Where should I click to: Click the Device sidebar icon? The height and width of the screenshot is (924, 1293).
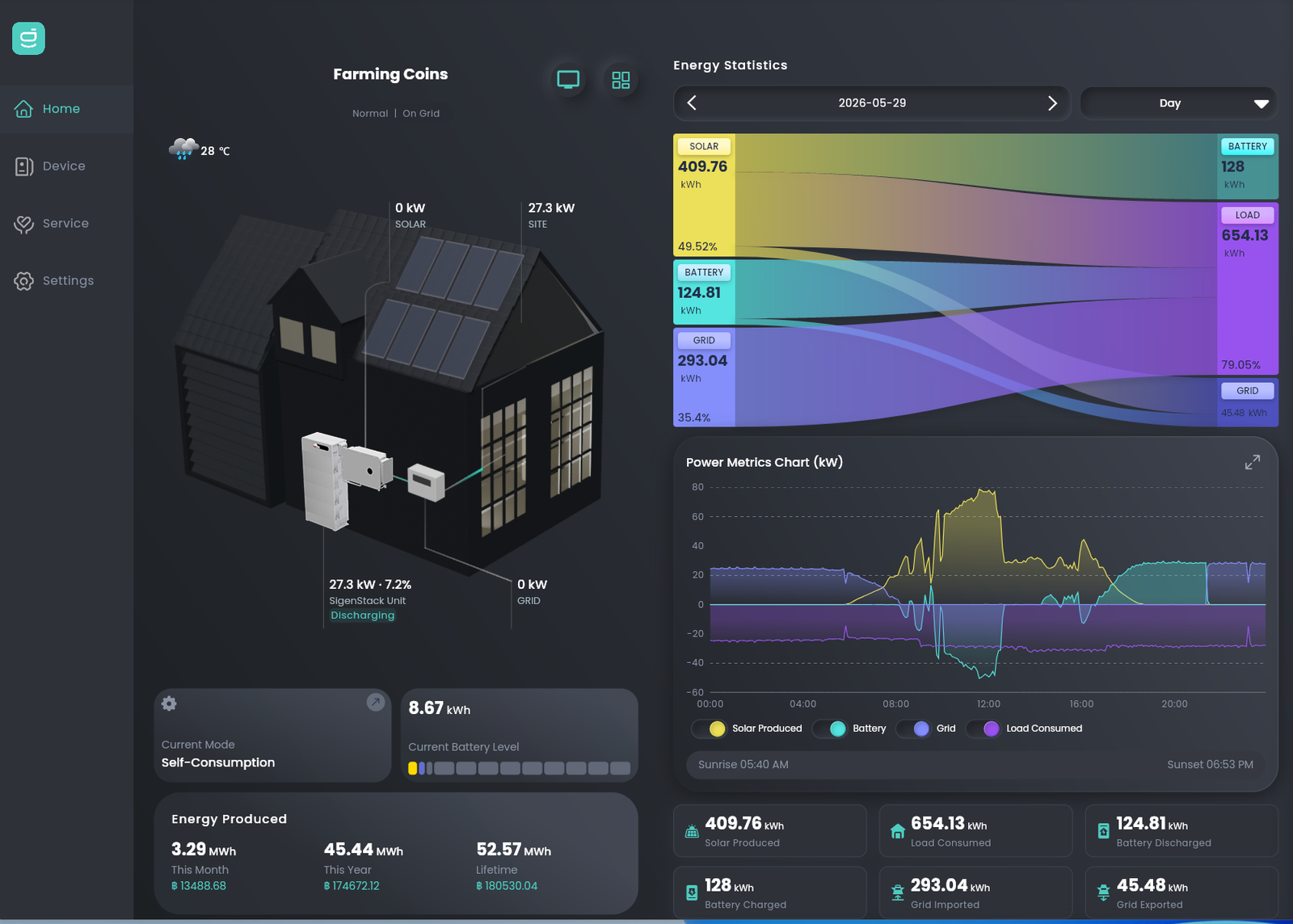23,166
